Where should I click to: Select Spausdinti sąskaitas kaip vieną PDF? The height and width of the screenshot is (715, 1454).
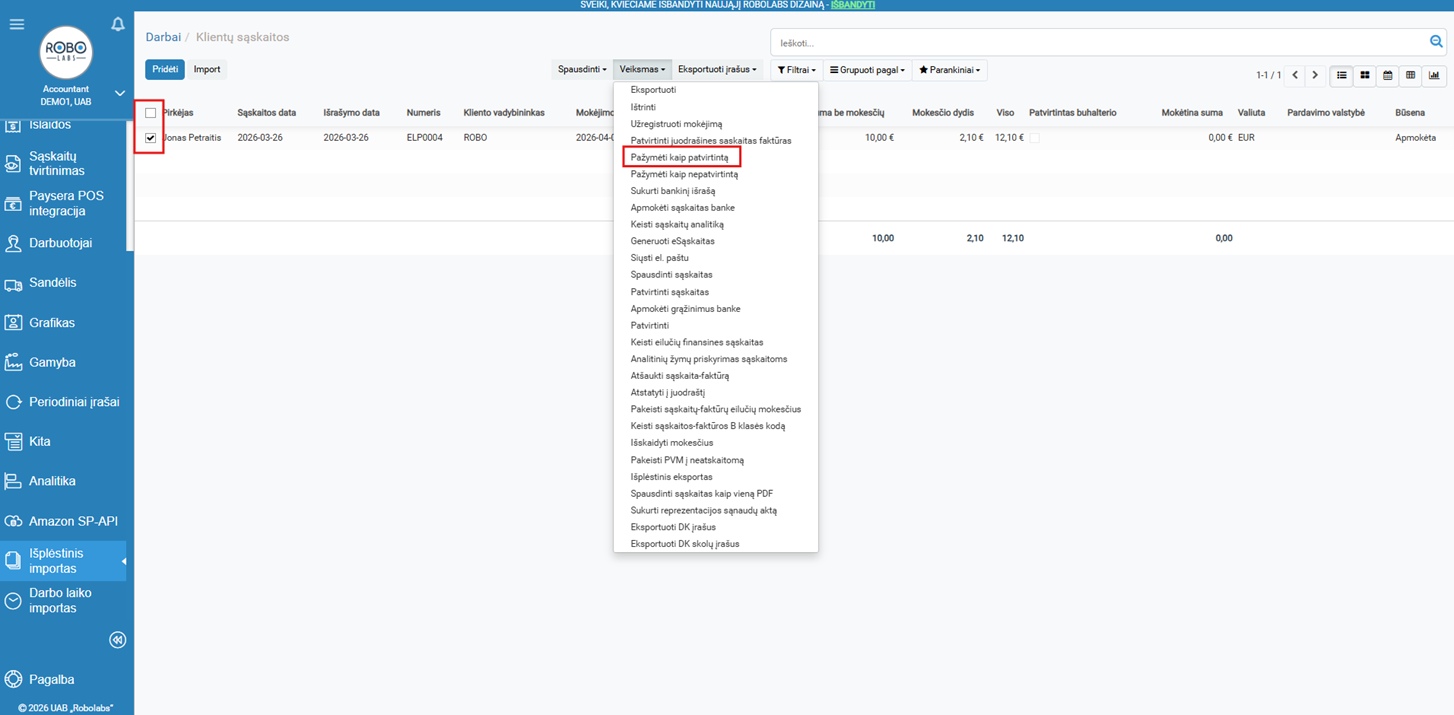[701, 494]
